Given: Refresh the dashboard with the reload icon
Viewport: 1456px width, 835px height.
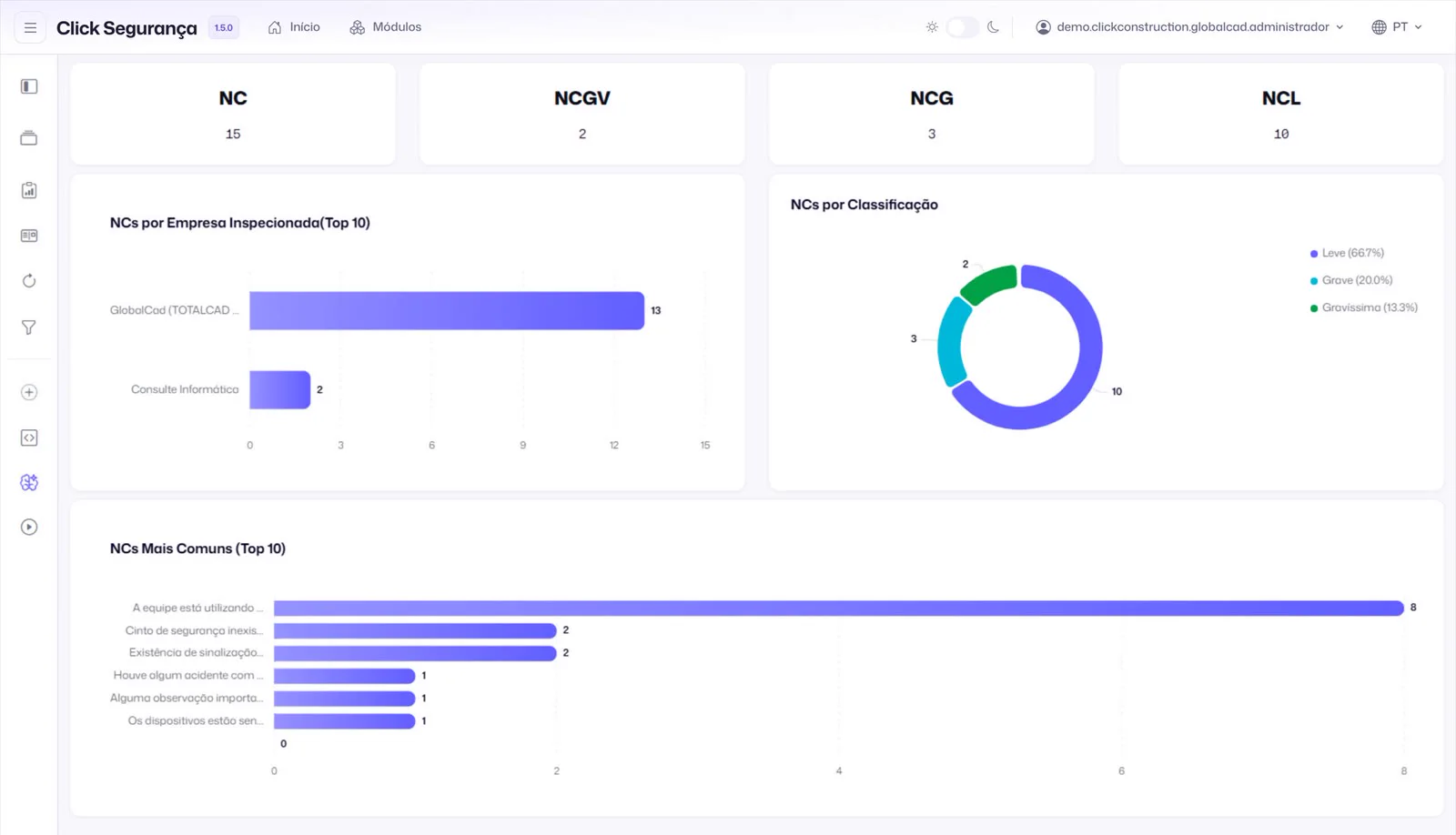Looking at the screenshot, I should tap(29, 281).
